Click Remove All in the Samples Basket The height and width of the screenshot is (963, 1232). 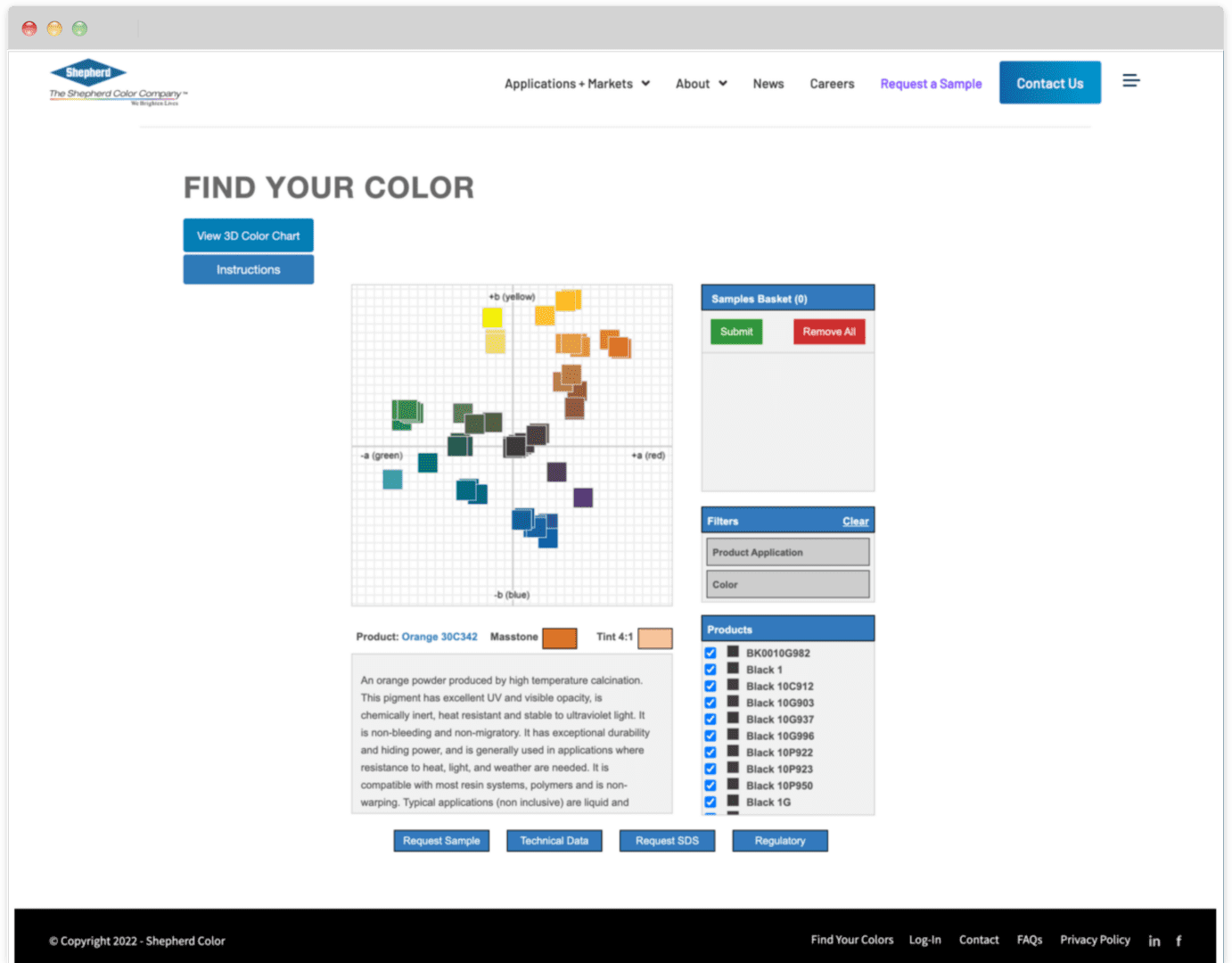(829, 332)
